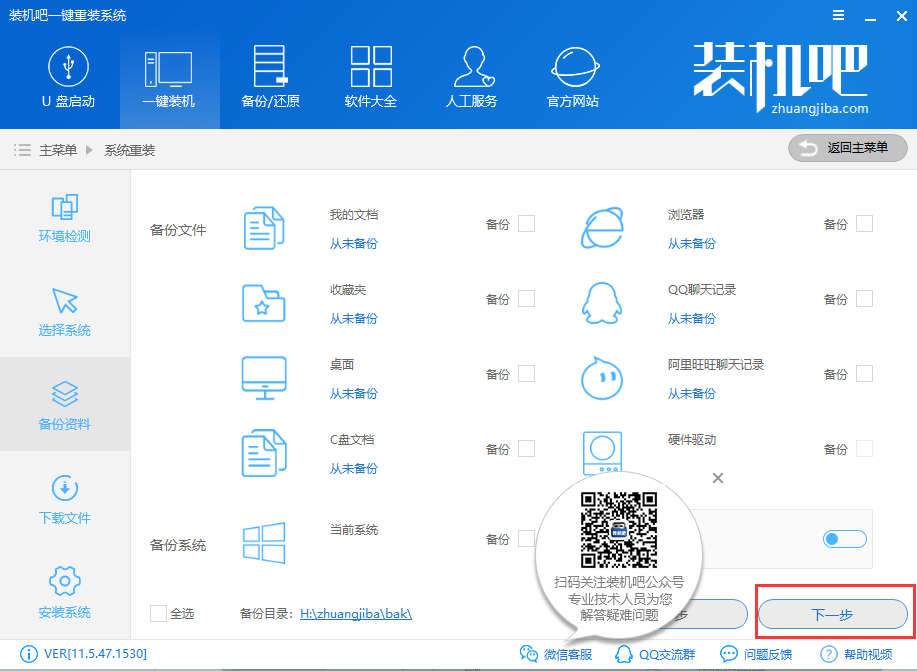This screenshot has width=917, height=671.
Task: Click the QQ聊天记录 penguin icon
Action: point(602,303)
